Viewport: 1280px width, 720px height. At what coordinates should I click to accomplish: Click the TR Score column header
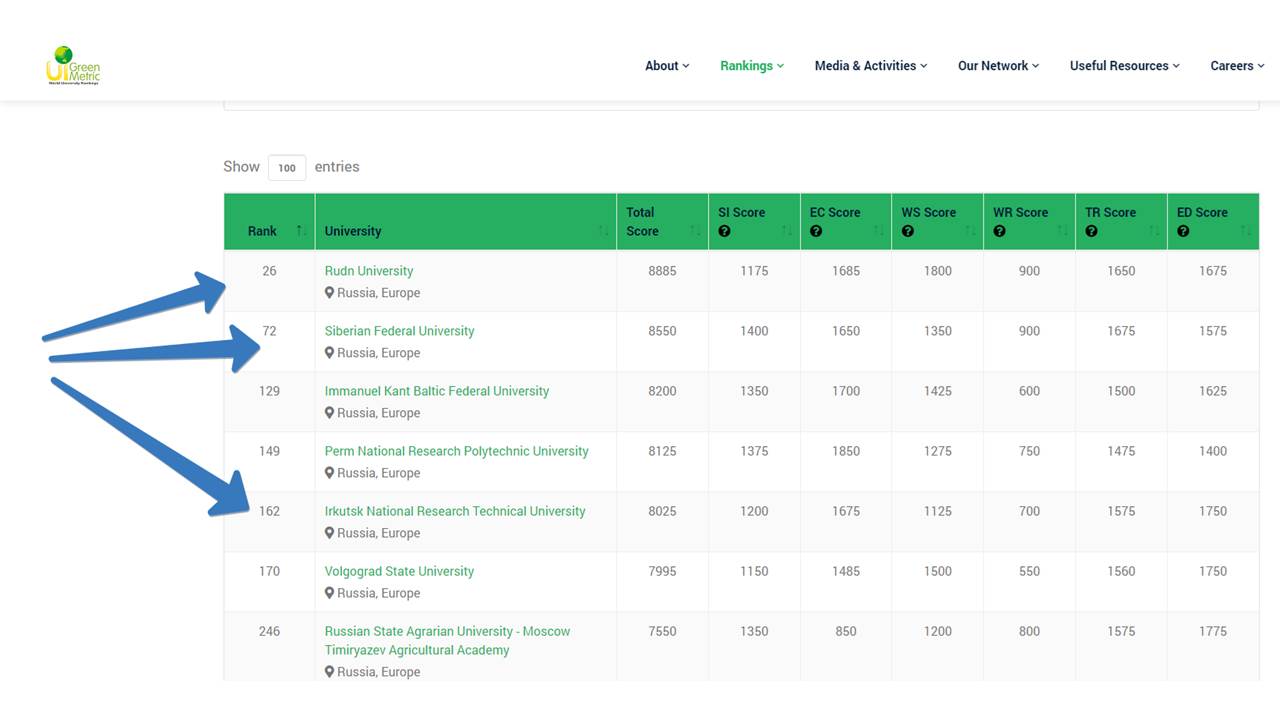1121,221
